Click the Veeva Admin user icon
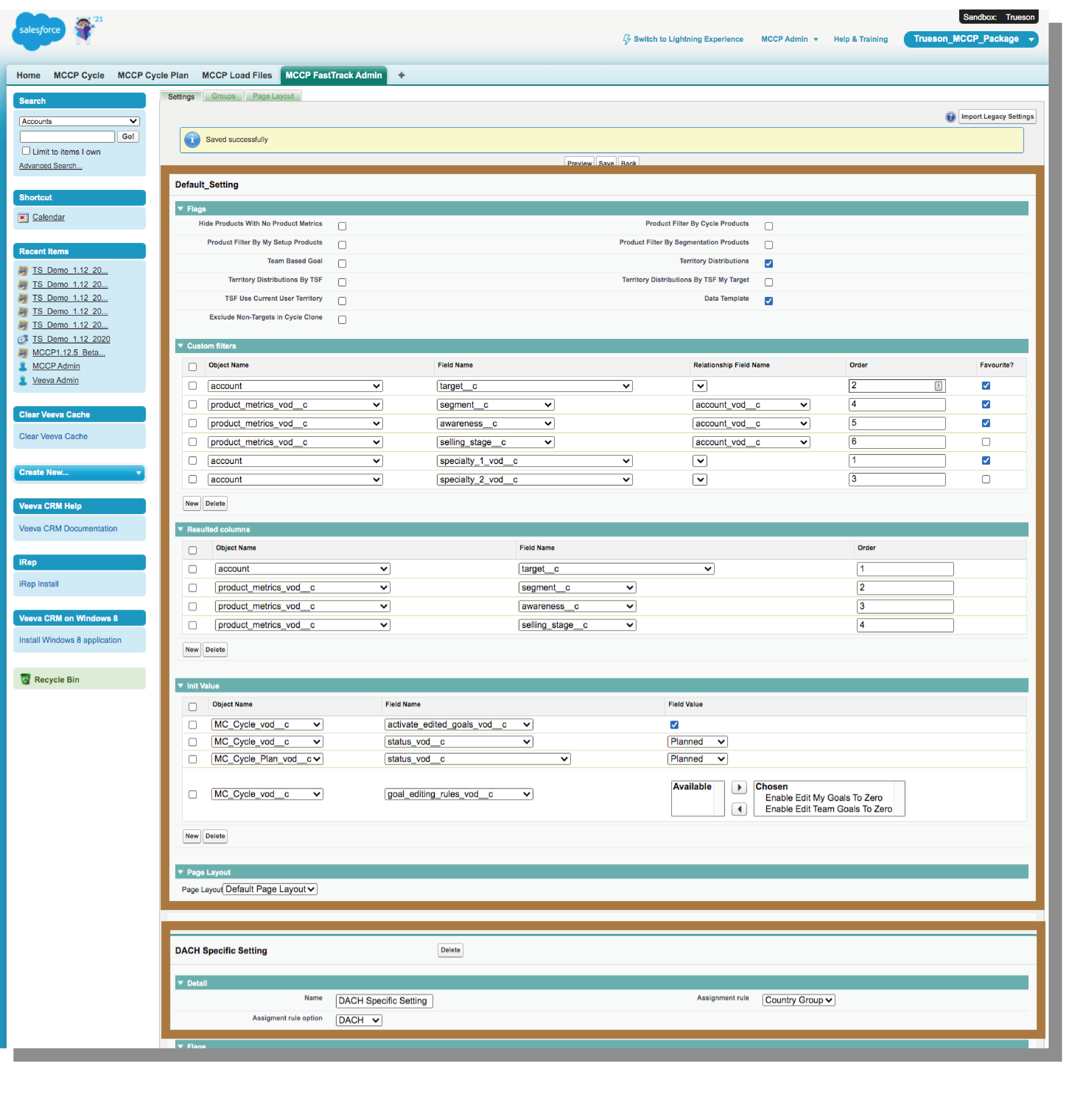1092x1109 pixels. tap(23, 381)
